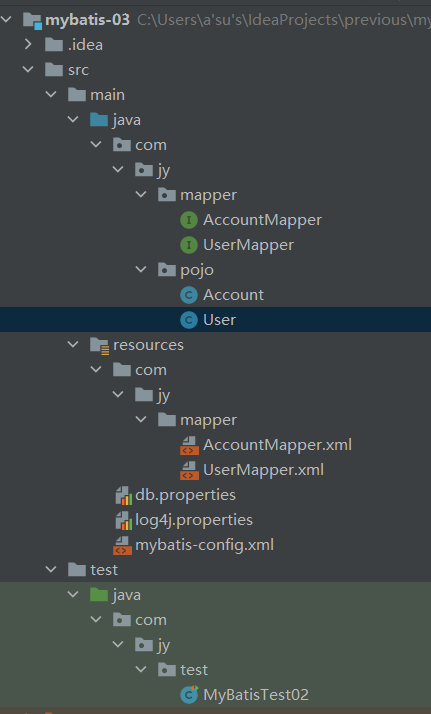Collapse the java folder under test

73,594
